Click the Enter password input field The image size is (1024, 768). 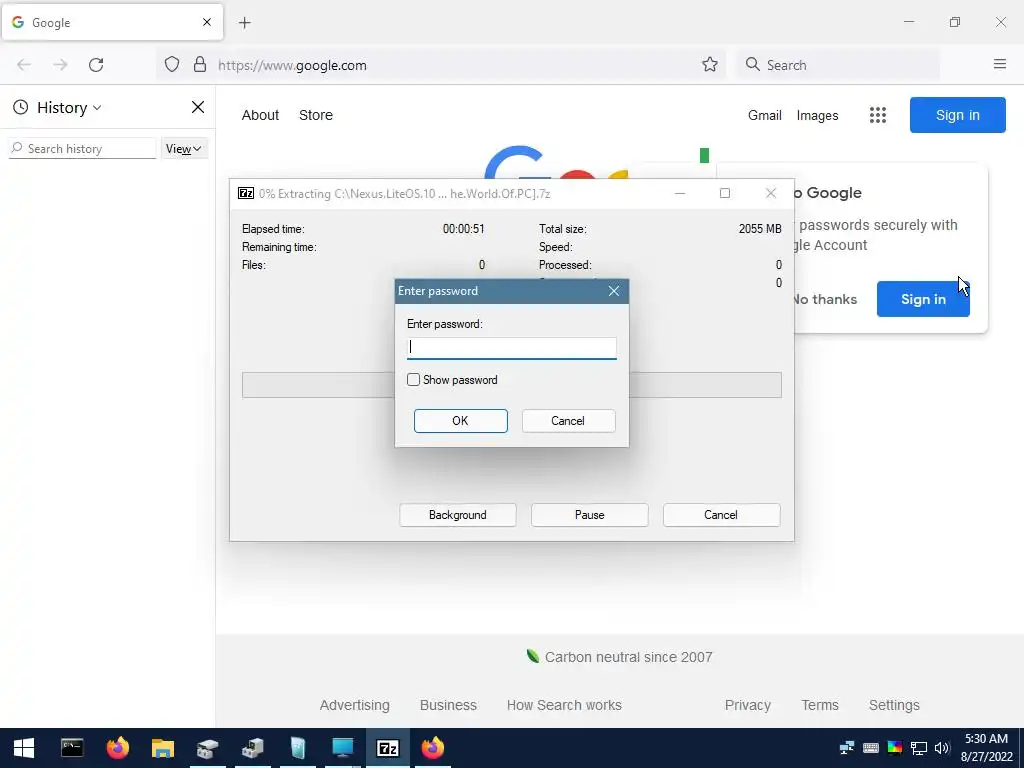511,347
